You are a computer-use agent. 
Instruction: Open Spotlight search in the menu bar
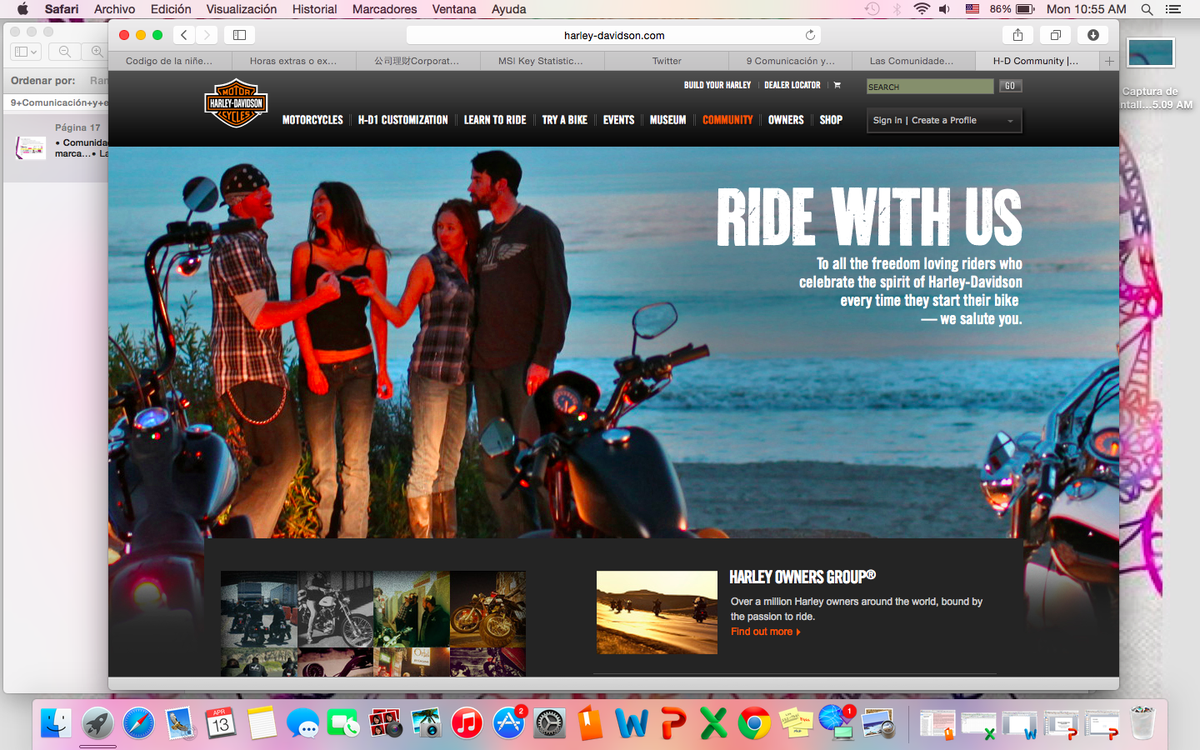click(x=1147, y=9)
